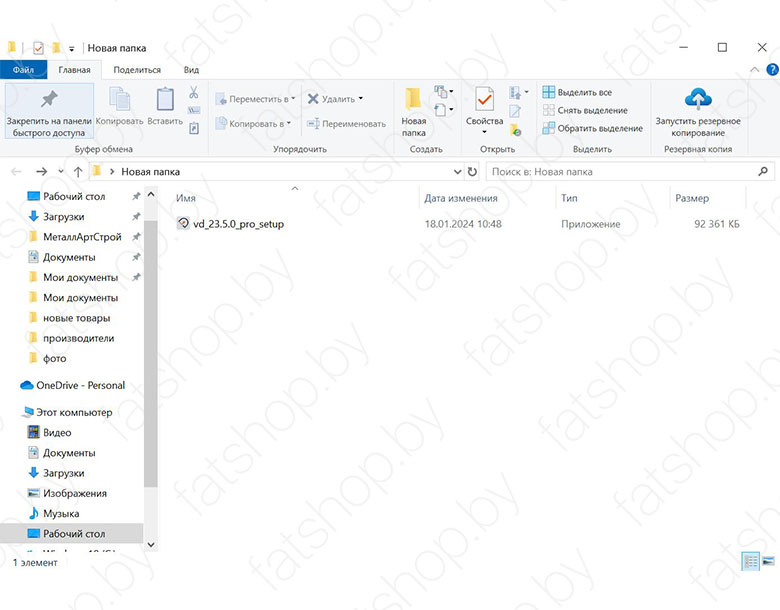The width and height of the screenshot is (780, 610).
Task: Open the address bar history dropdown
Action: pyautogui.click(x=457, y=172)
